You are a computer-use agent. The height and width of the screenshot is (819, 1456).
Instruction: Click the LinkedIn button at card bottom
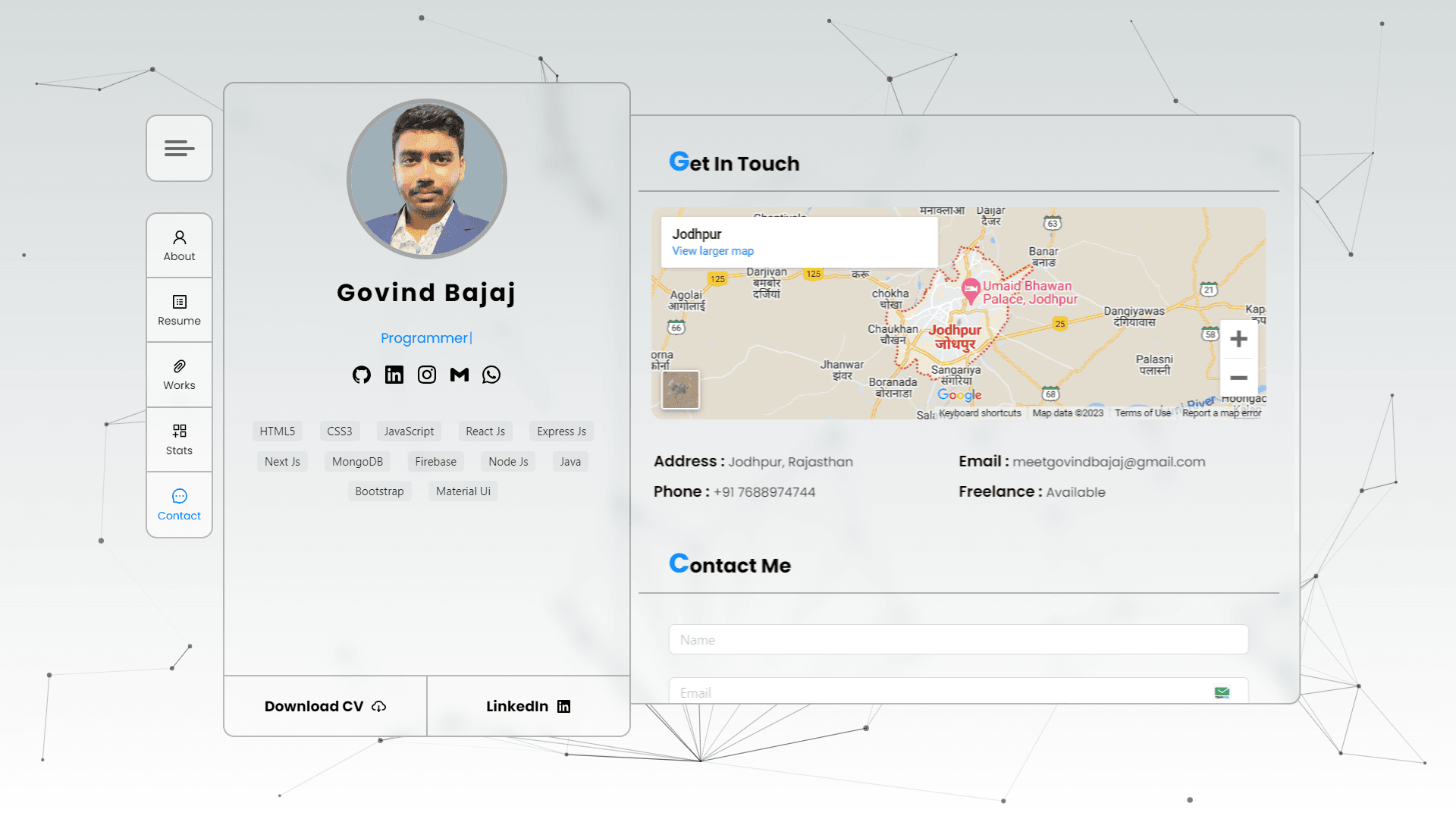point(529,706)
